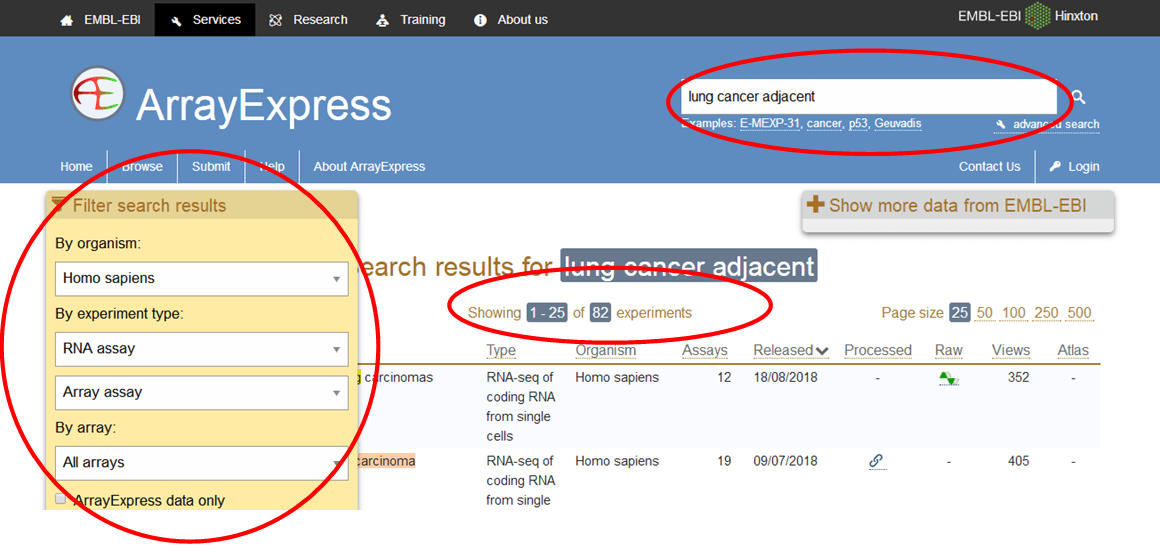Click the EMBL-EBI Hinxton hexagon logo
Viewport: 1160px width, 546px height.
(1039, 17)
